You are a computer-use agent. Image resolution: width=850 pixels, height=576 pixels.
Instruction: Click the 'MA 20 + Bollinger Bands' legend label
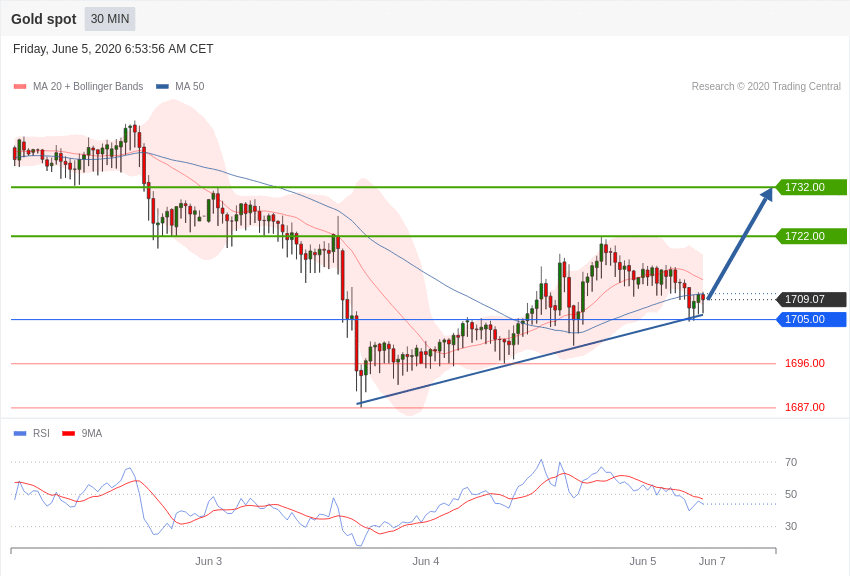(x=88, y=86)
